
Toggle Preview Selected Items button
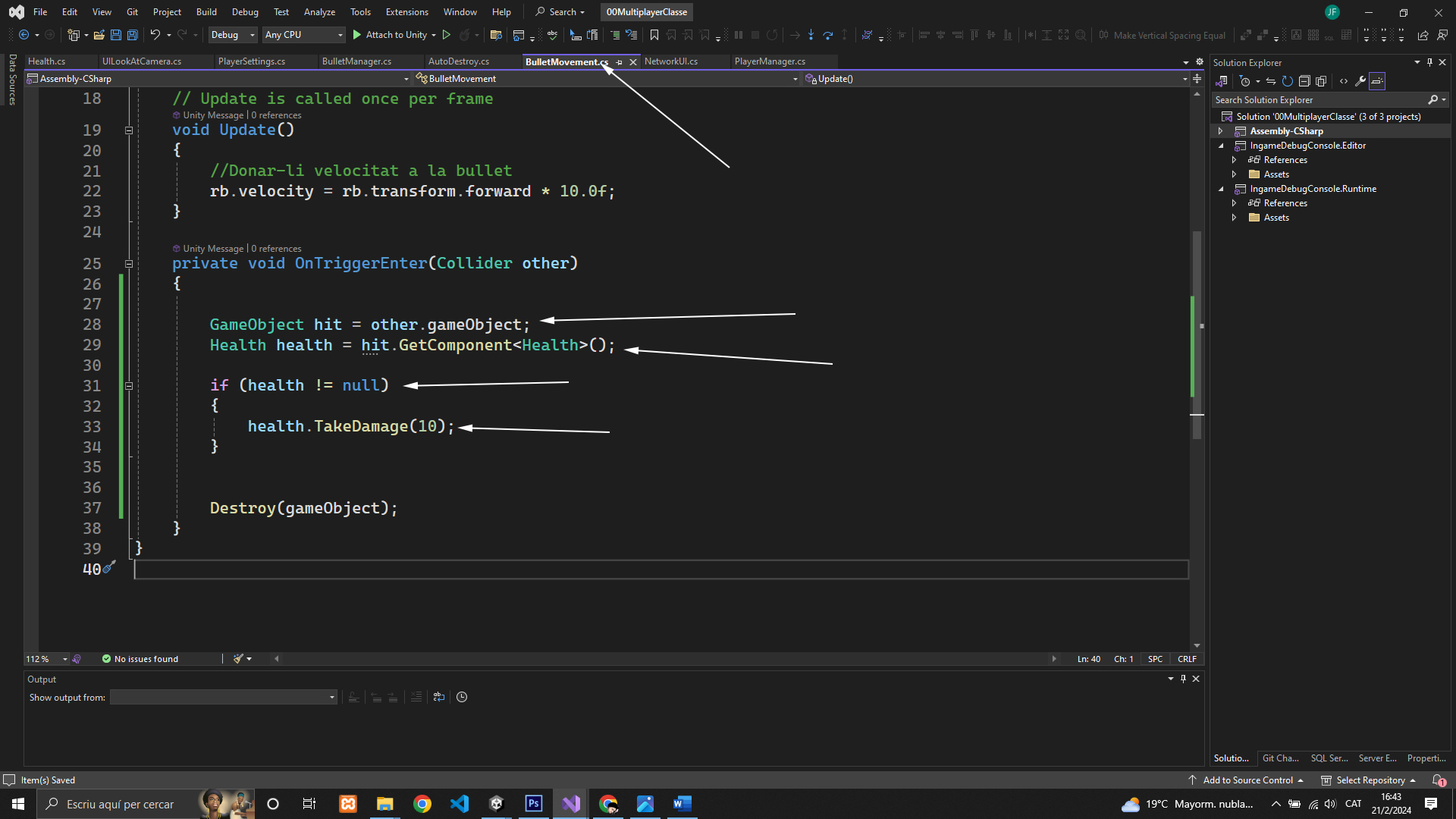(x=1377, y=81)
